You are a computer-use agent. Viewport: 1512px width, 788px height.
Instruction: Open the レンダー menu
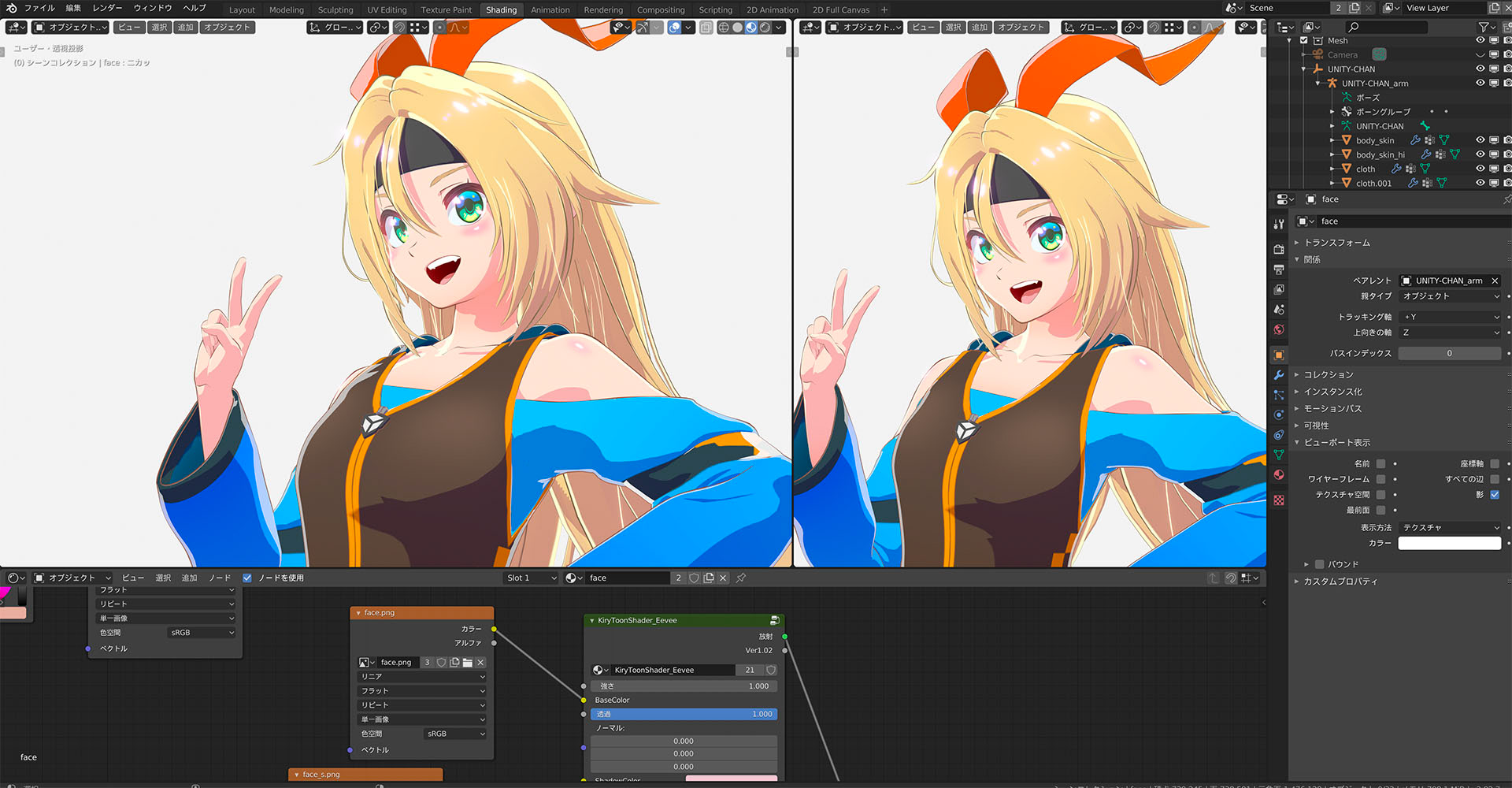click(107, 8)
